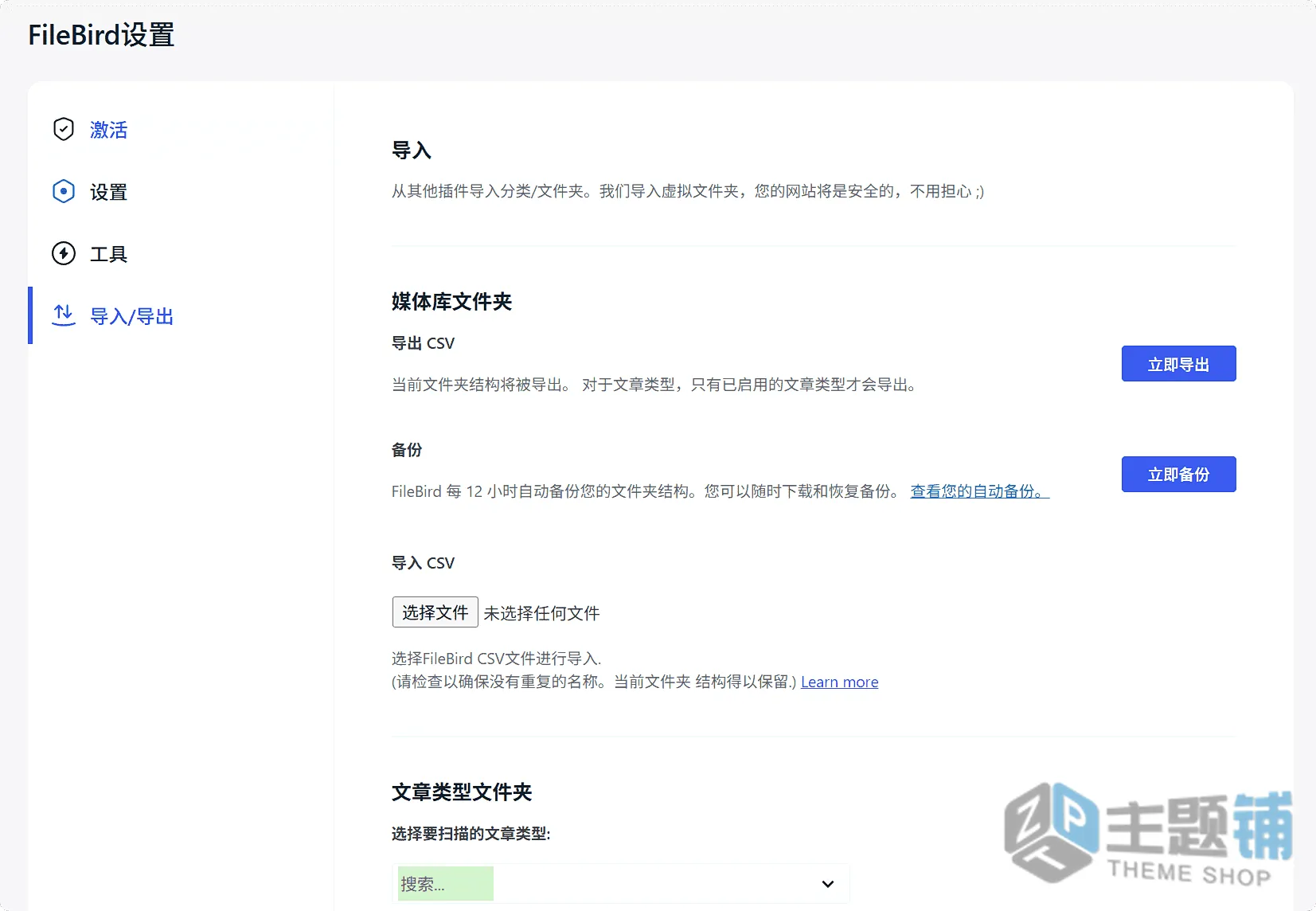Click the 备份 label
Image resolution: width=1316 pixels, height=911 pixels.
point(407,450)
